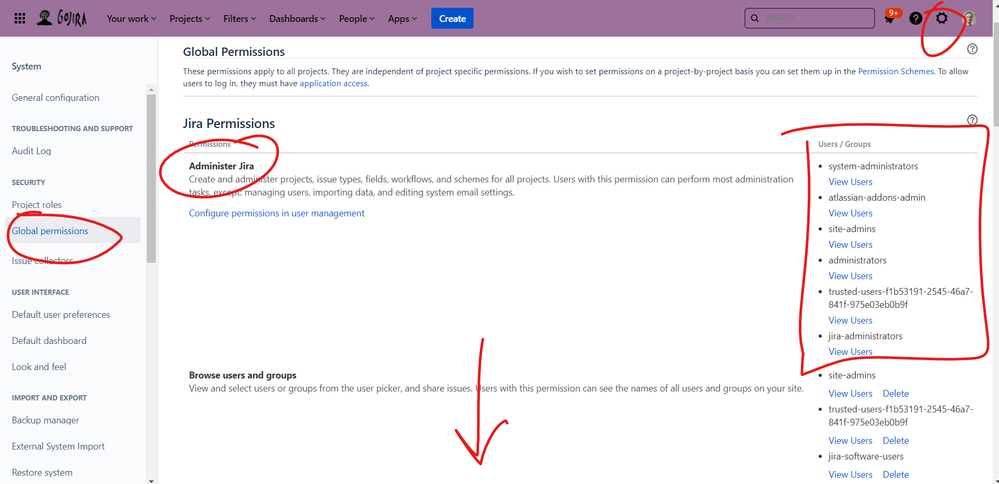The width and height of the screenshot is (999, 484).
Task: Open Default dashboard in sidebar
Action: 49,341
